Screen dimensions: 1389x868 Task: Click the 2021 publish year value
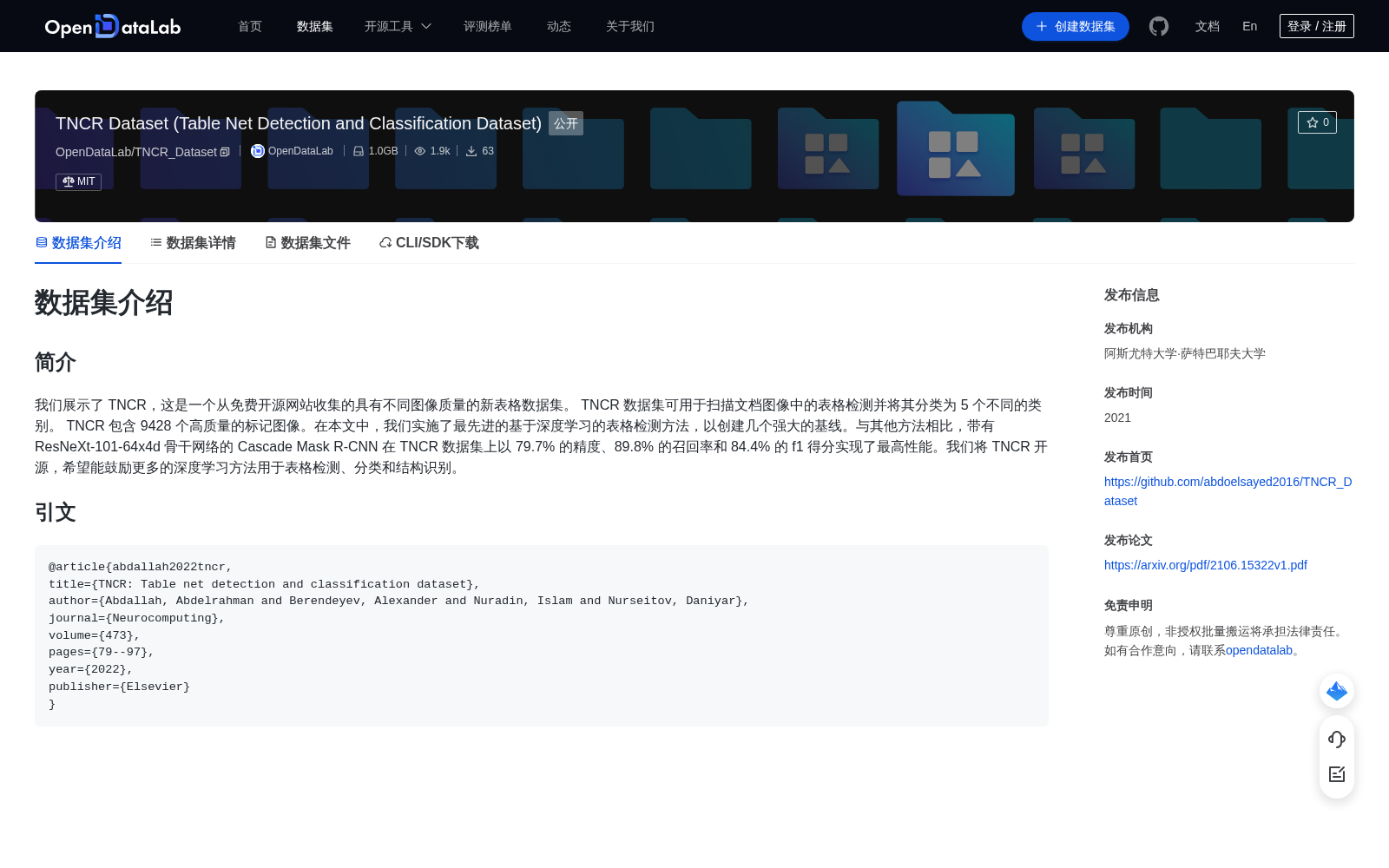(1117, 418)
